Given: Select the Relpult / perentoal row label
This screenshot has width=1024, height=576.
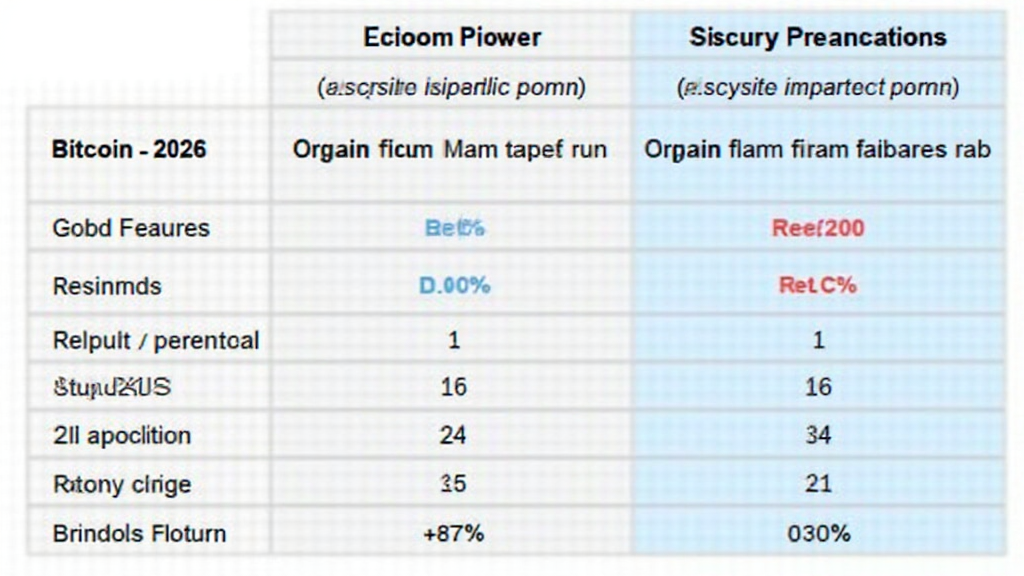Looking at the screenshot, I should pos(155,340).
